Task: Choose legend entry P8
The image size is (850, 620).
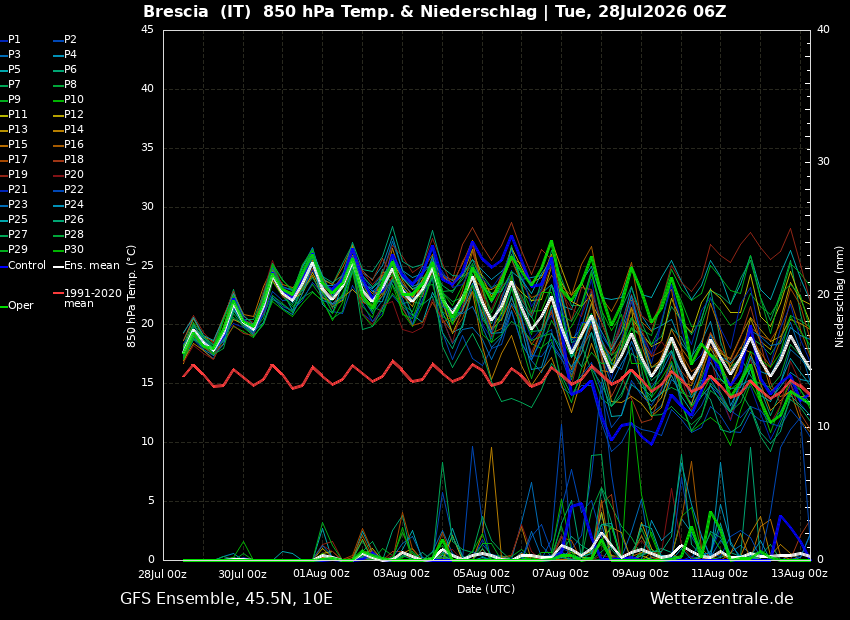Action: tap(70, 85)
